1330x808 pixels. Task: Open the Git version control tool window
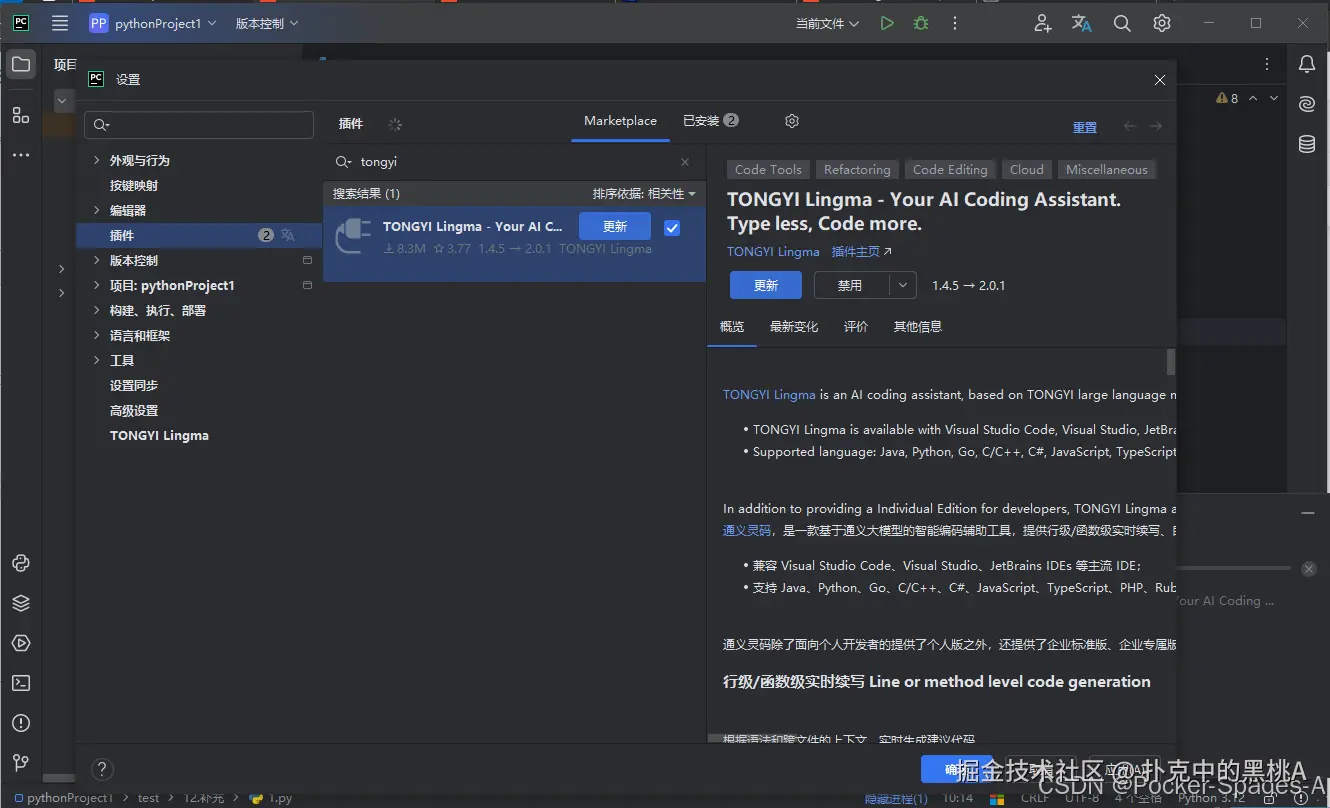pyautogui.click(x=20, y=763)
